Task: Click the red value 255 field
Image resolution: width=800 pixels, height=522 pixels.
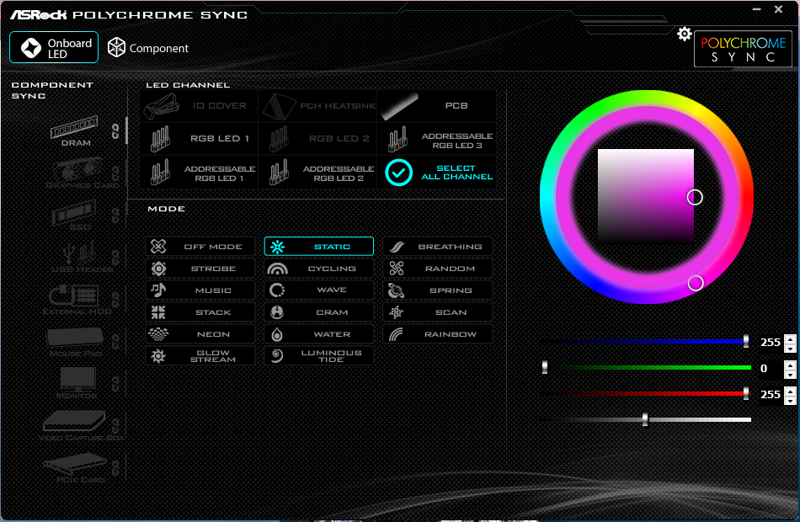Action: pyautogui.click(x=770, y=394)
